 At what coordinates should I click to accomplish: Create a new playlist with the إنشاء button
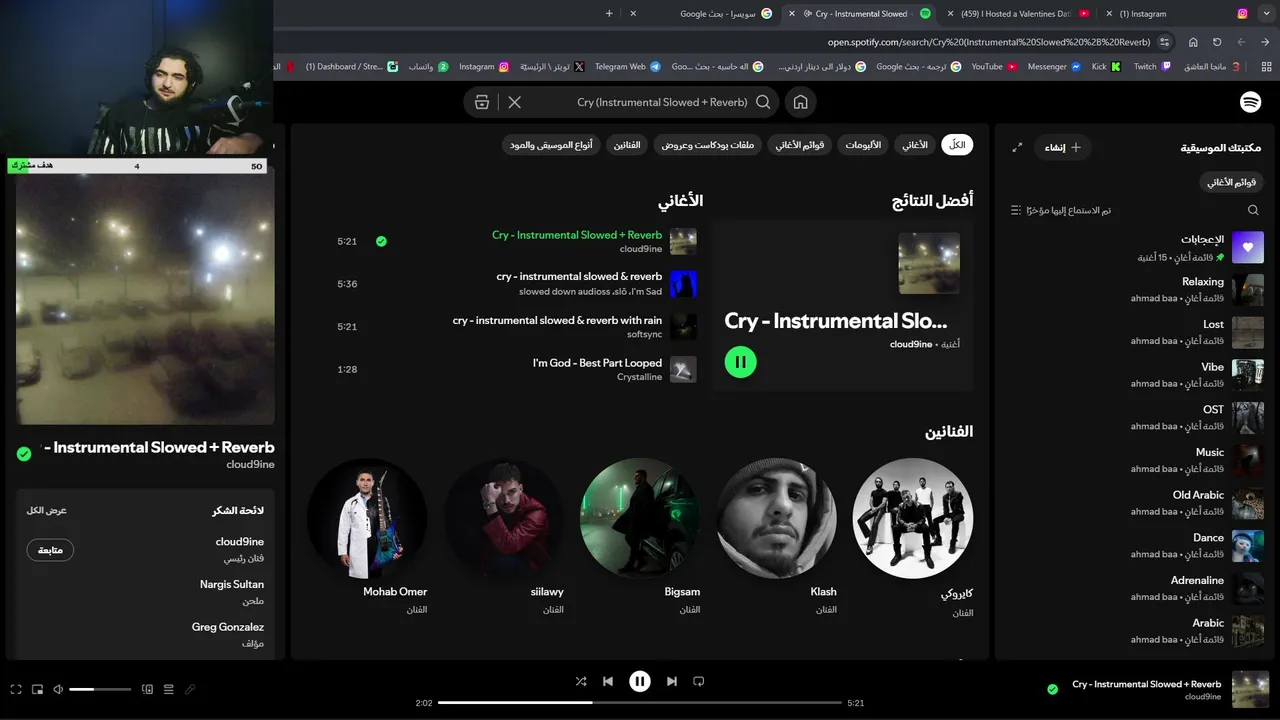tap(1062, 147)
